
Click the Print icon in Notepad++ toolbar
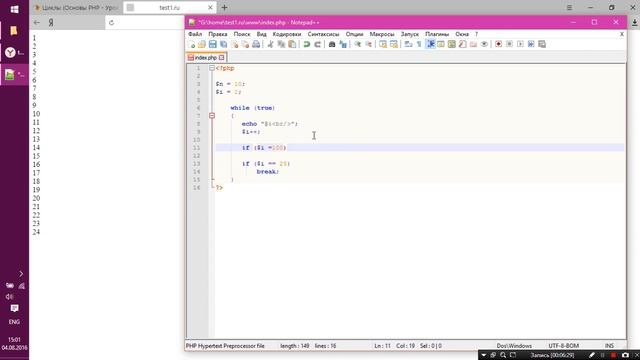(x=256, y=44)
